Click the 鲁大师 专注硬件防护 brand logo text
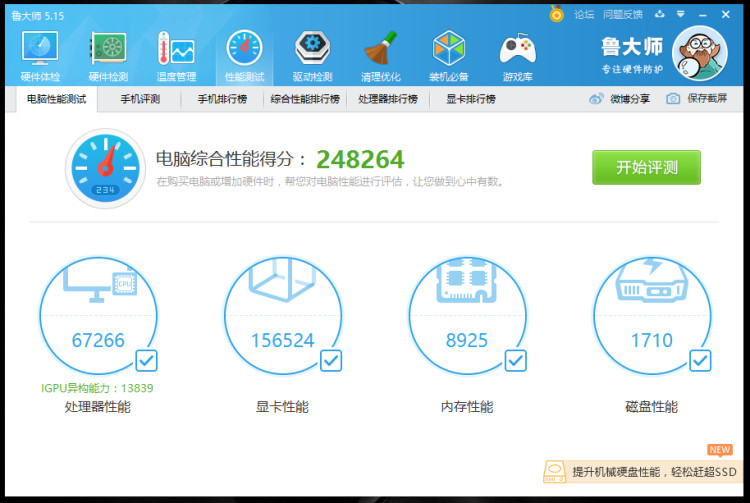 point(632,55)
